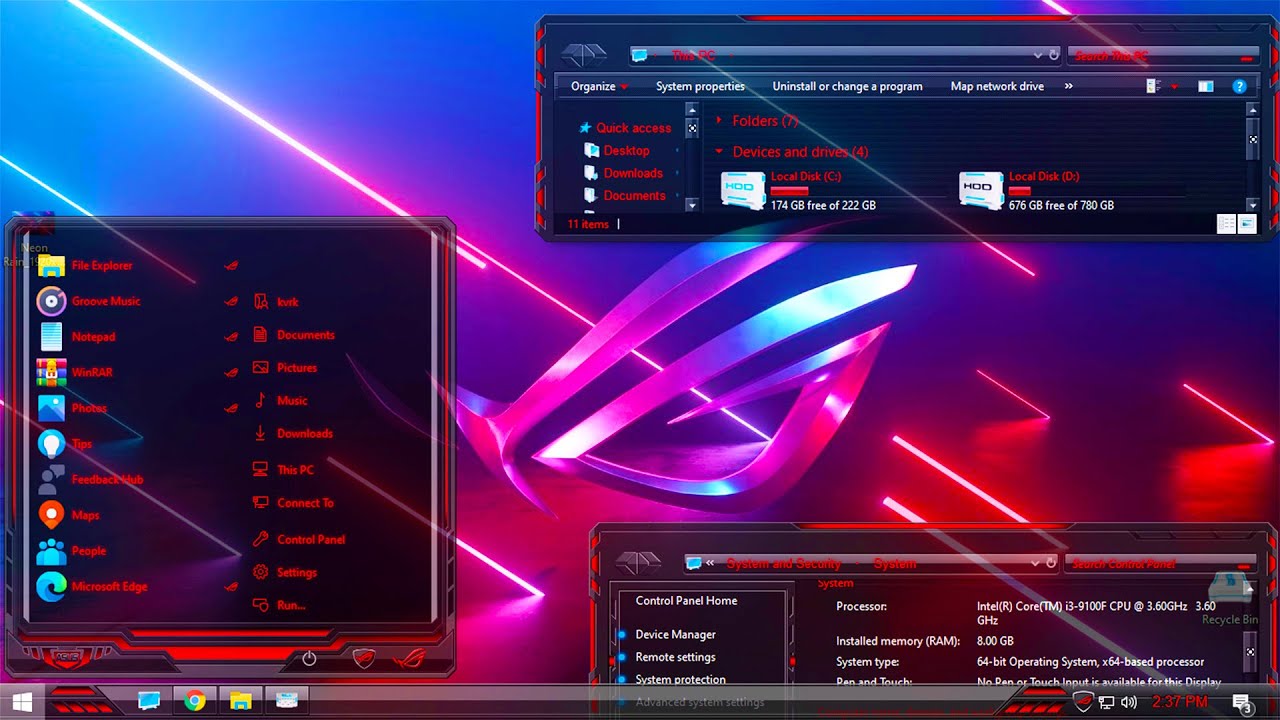
Task: Click Map network drive toolbar item
Action: click(x=997, y=86)
